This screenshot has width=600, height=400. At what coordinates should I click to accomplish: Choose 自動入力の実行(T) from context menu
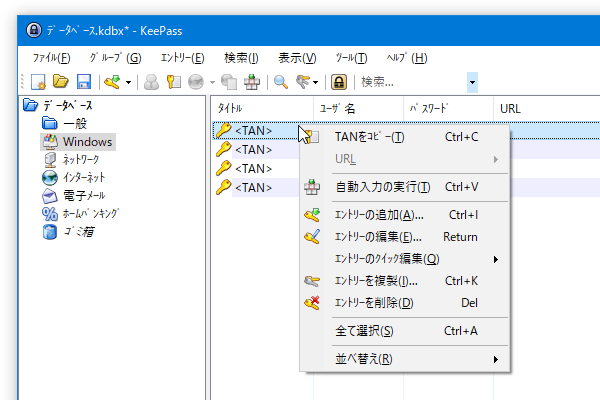(x=405, y=187)
